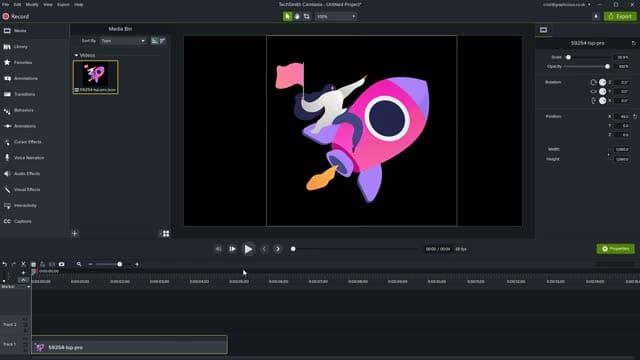Start recording with the Record button
The height and width of the screenshot is (360, 640).
(x=16, y=16)
